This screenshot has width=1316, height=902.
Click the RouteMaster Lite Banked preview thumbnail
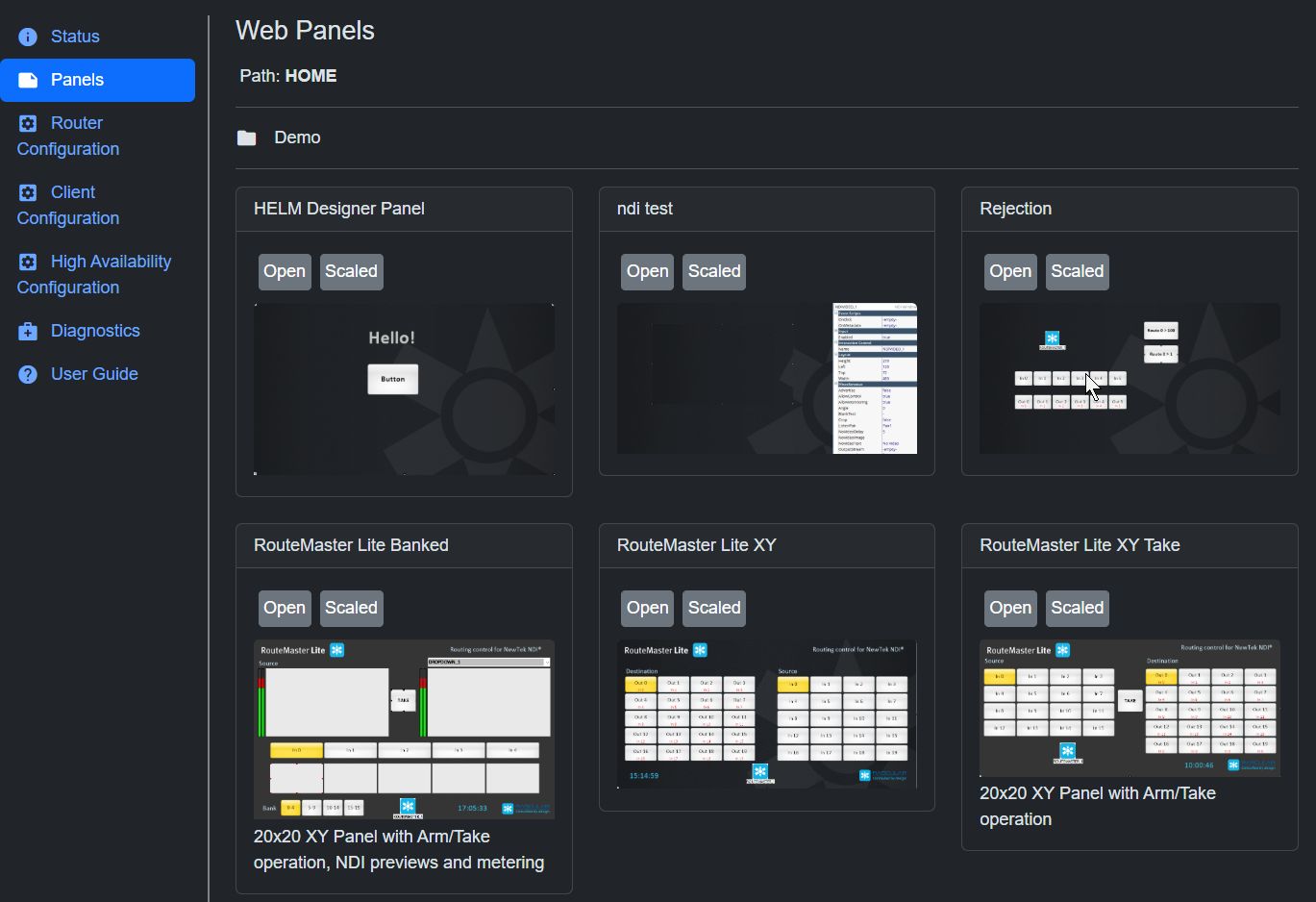(404, 730)
